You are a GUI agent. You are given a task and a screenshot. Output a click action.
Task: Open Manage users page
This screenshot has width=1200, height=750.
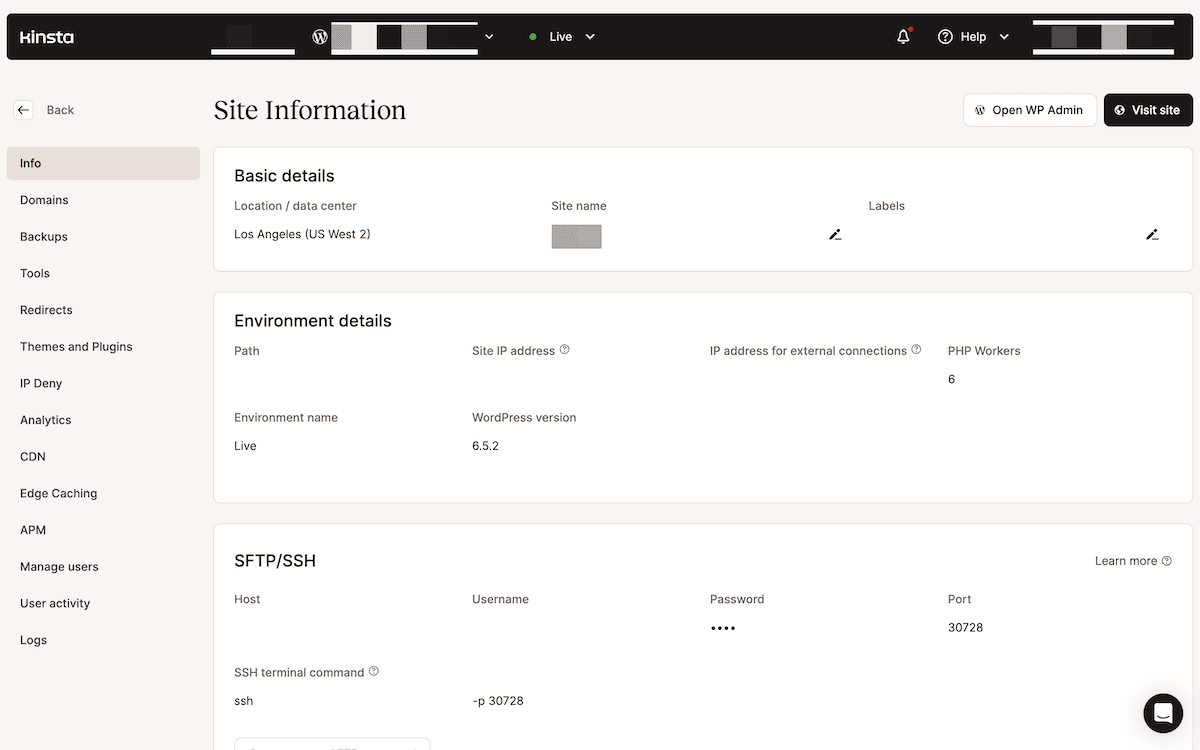pos(103,567)
